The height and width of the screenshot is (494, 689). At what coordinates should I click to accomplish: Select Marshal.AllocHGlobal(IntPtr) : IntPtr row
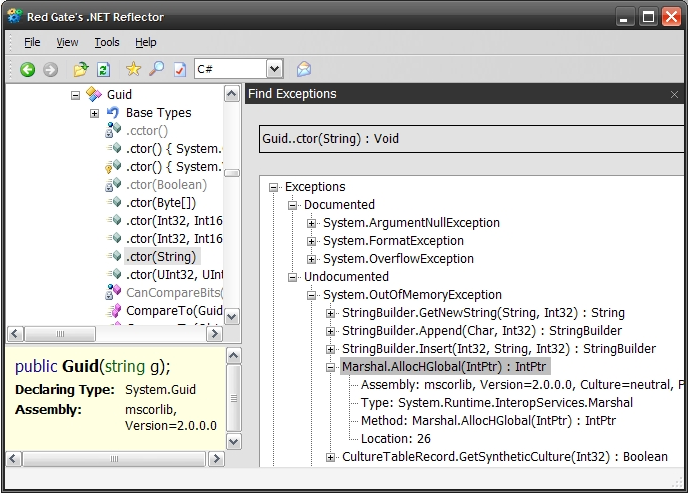coord(445,367)
